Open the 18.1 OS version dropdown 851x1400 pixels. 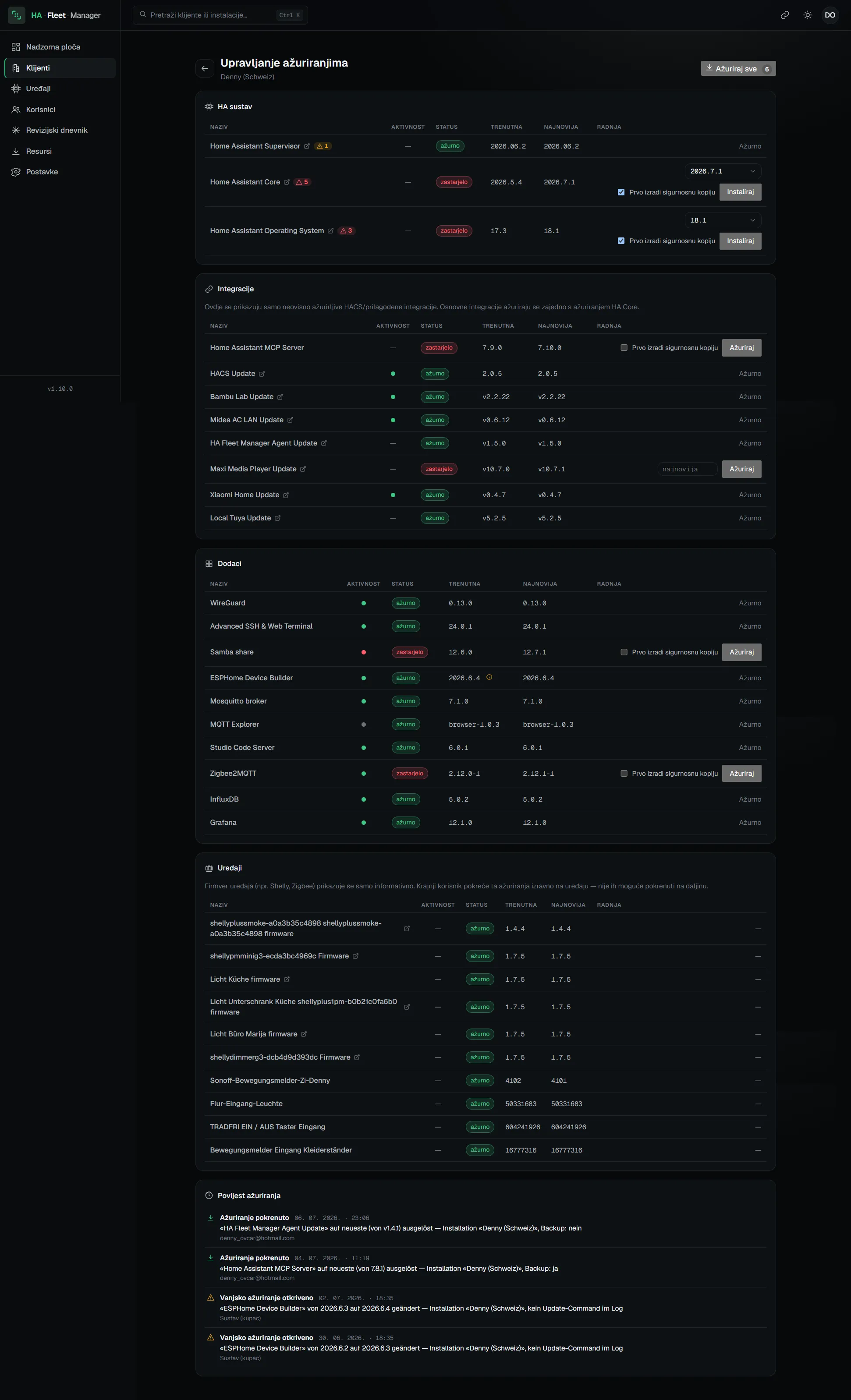723,220
